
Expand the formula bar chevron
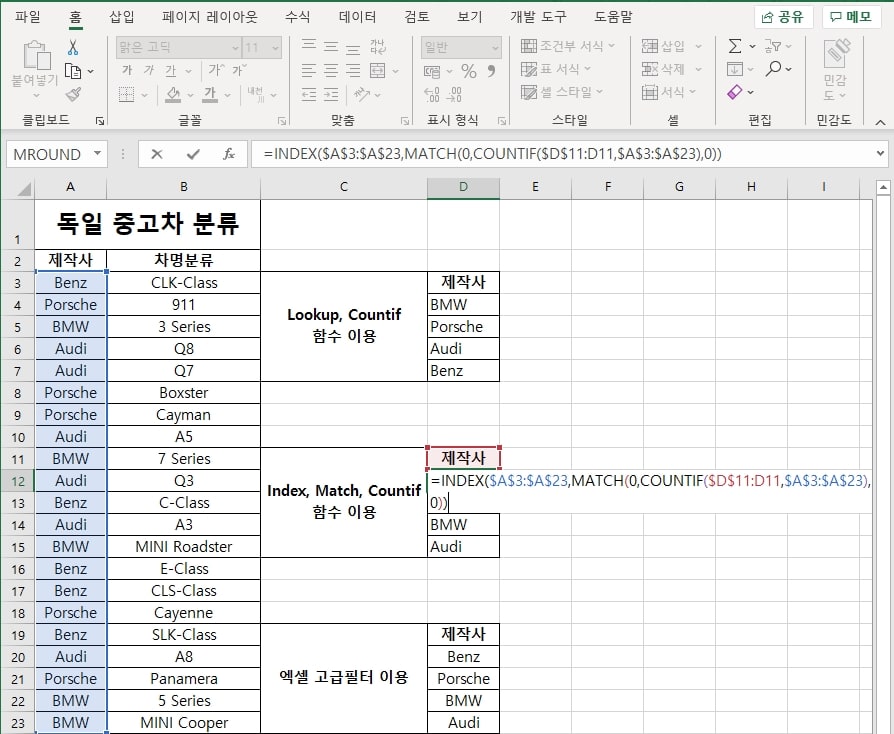(x=882, y=153)
